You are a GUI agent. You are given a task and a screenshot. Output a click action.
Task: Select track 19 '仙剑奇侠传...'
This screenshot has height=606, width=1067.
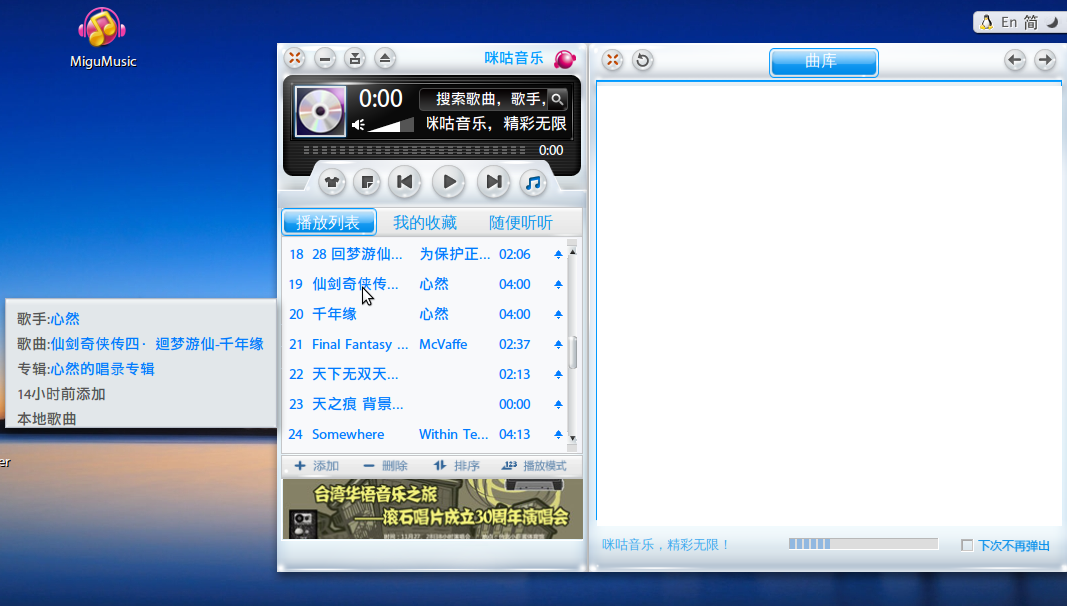coord(425,284)
